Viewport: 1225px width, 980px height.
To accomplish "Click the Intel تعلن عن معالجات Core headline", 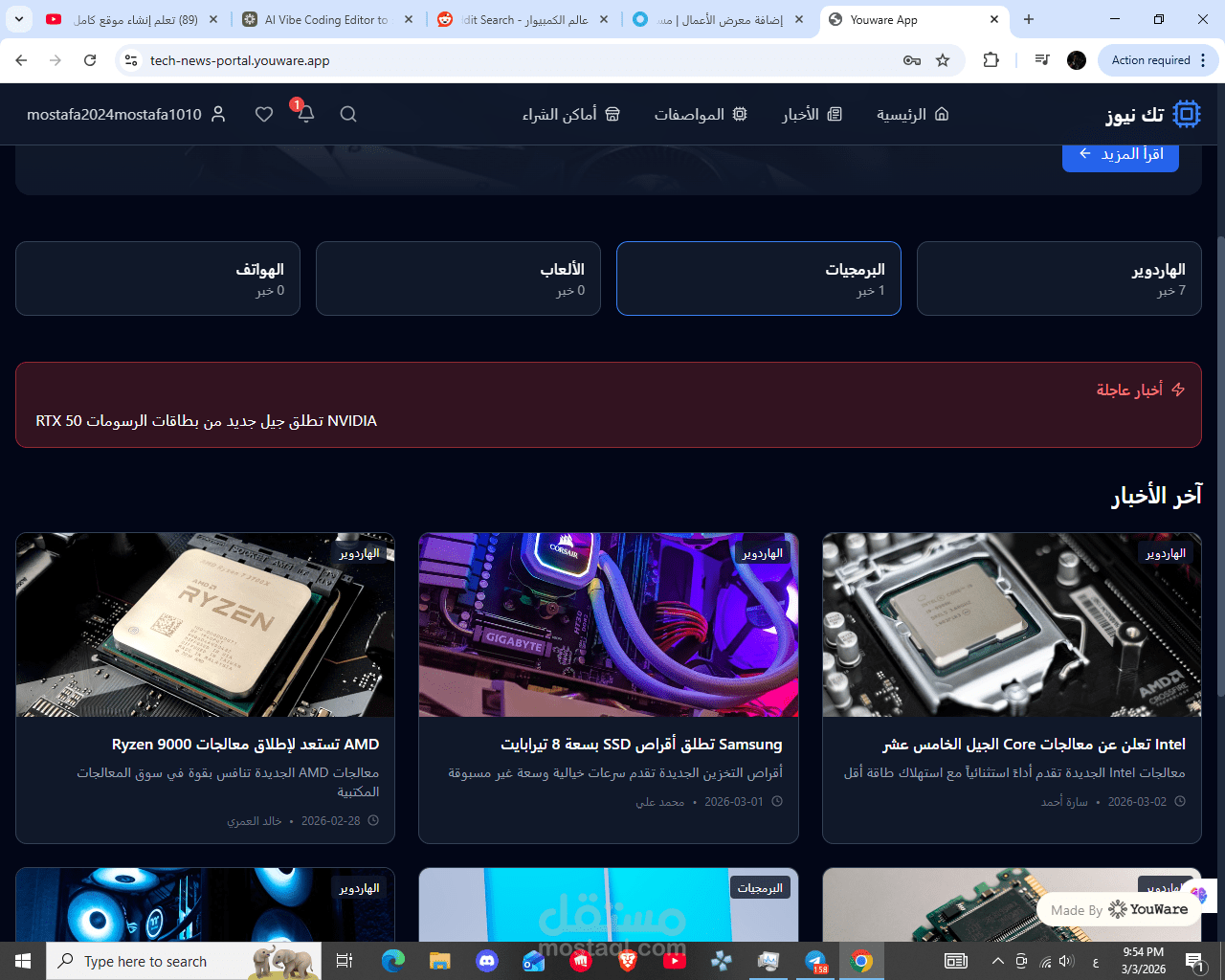I will [x=1034, y=745].
